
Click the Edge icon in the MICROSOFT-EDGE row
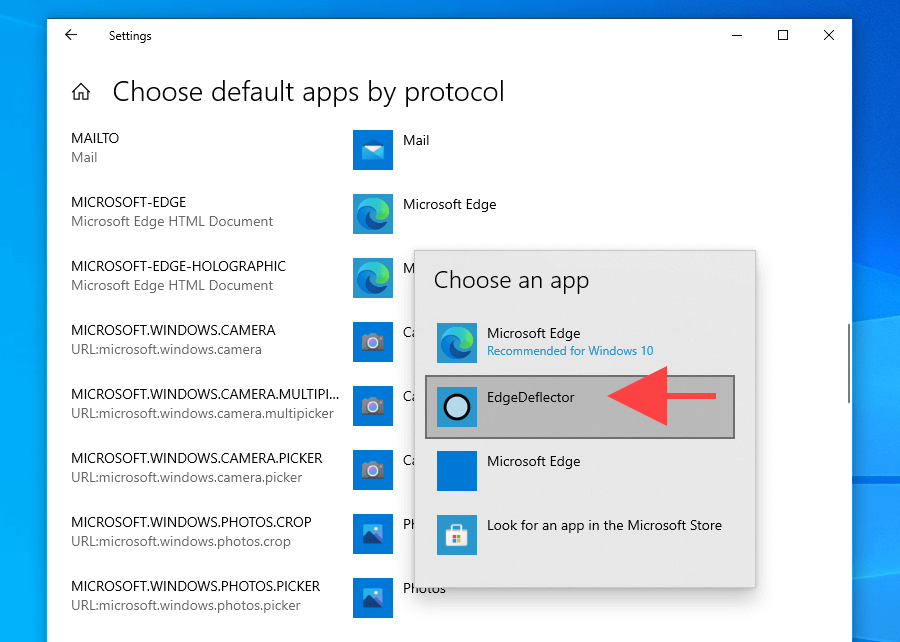[x=373, y=214]
